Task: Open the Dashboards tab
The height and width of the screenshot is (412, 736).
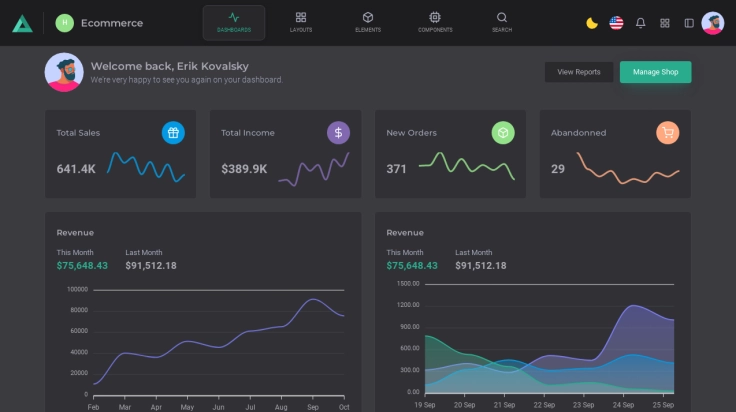Action: 233,22
